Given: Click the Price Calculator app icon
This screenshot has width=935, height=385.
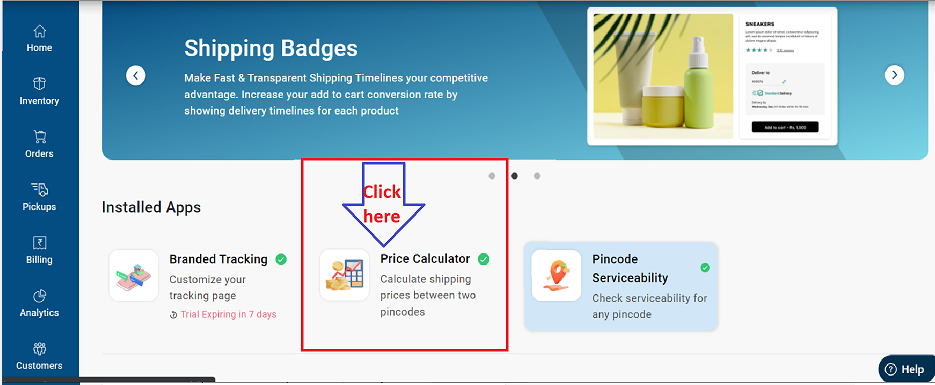Looking at the screenshot, I should (x=345, y=275).
